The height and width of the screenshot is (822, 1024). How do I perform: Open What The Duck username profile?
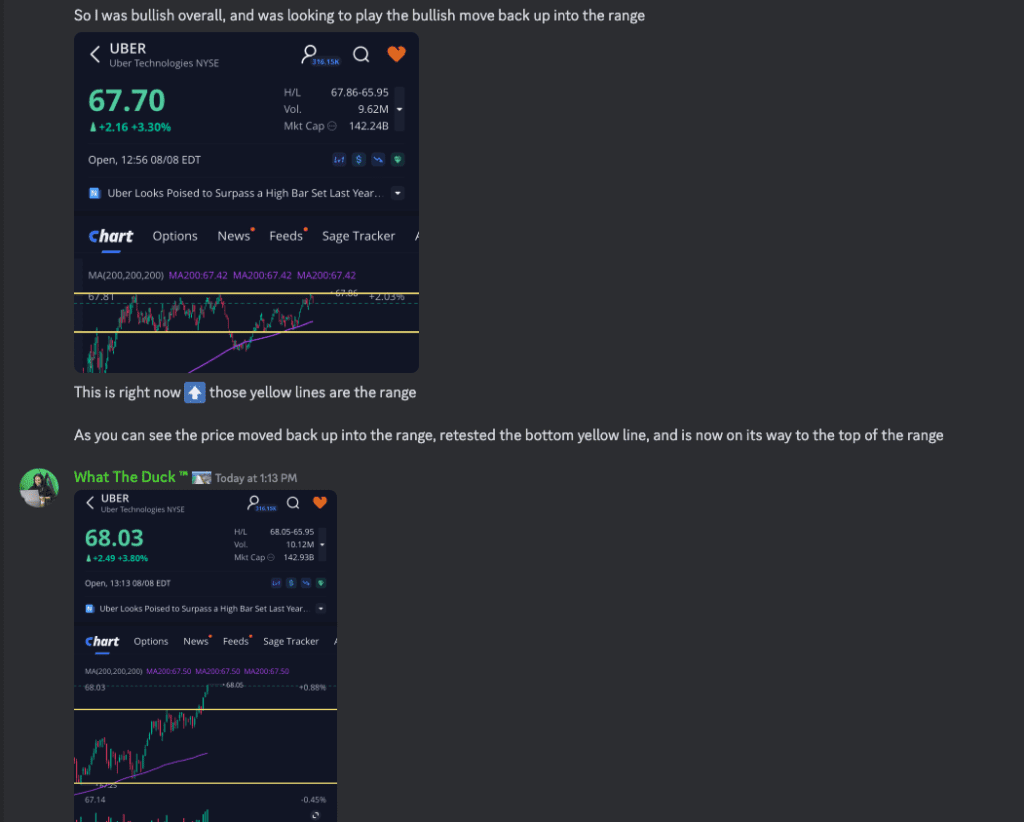[131, 477]
